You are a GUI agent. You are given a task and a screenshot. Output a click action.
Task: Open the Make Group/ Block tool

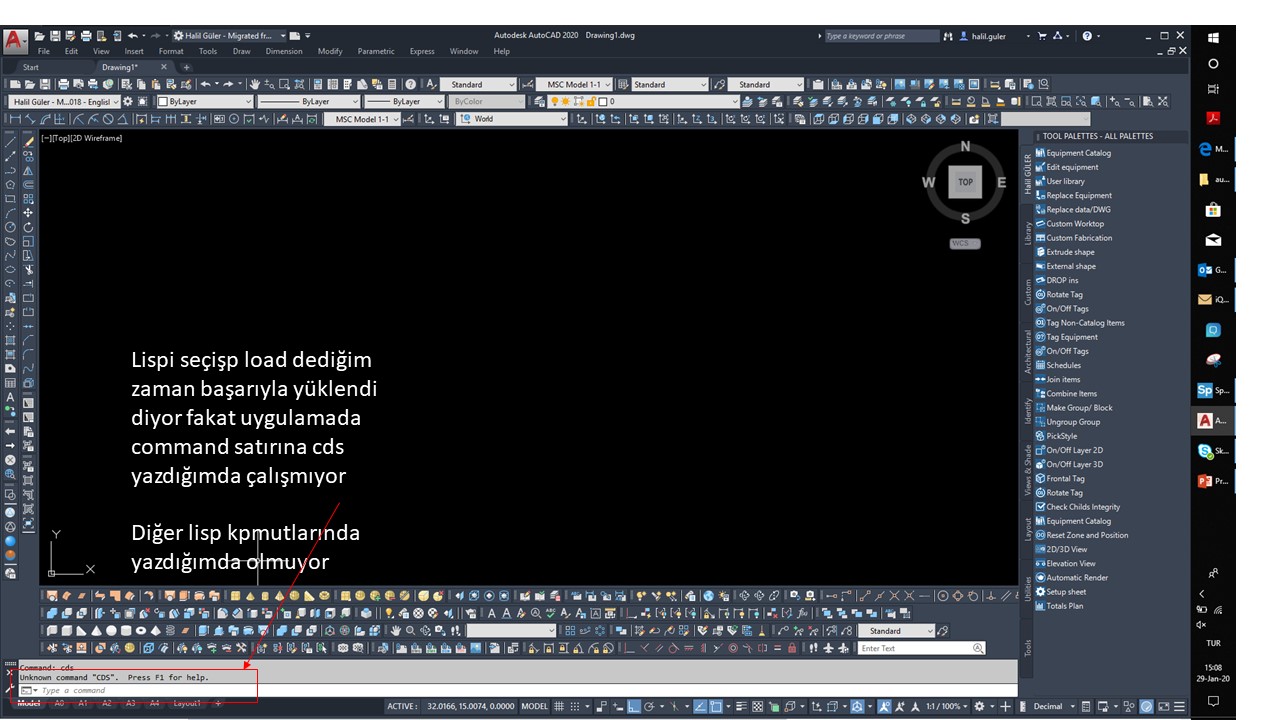[1080, 407]
